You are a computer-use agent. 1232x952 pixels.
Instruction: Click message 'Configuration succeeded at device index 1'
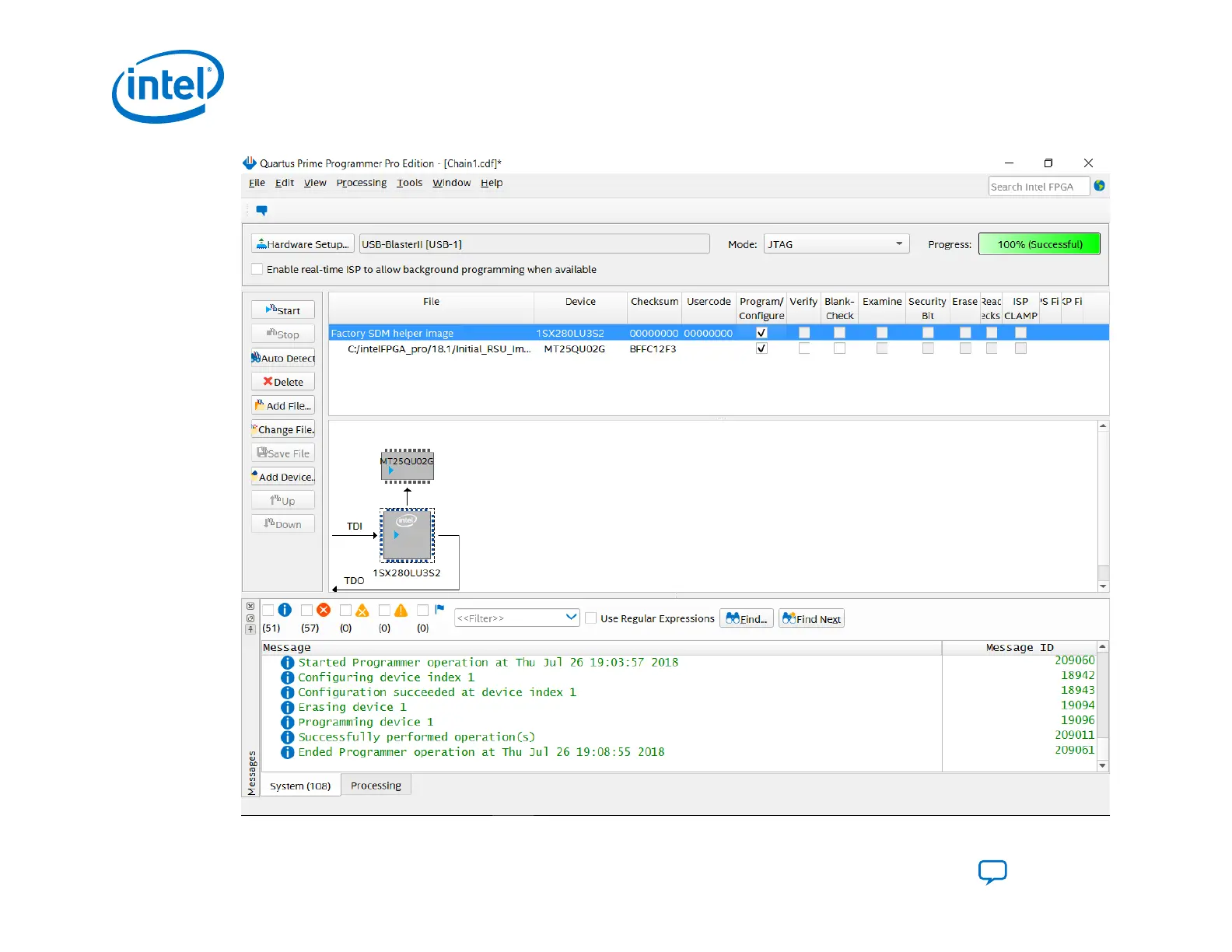click(x=437, y=692)
